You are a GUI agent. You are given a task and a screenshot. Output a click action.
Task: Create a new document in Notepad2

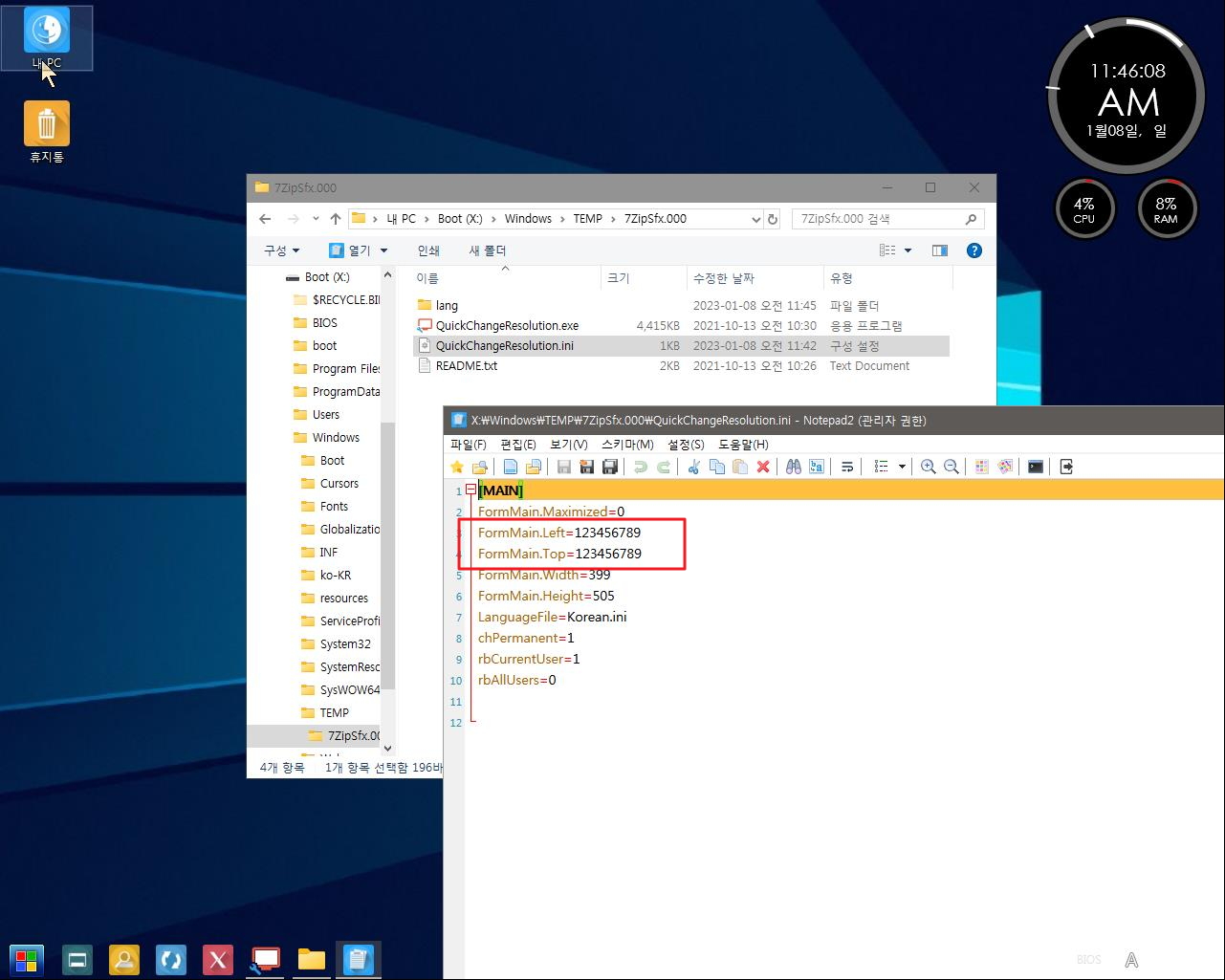tap(511, 467)
